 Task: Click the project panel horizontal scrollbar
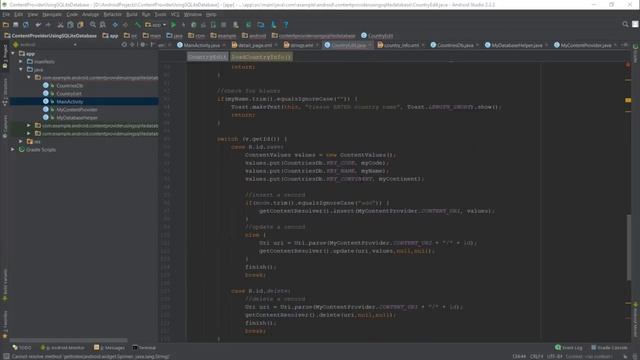click(68, 340)
